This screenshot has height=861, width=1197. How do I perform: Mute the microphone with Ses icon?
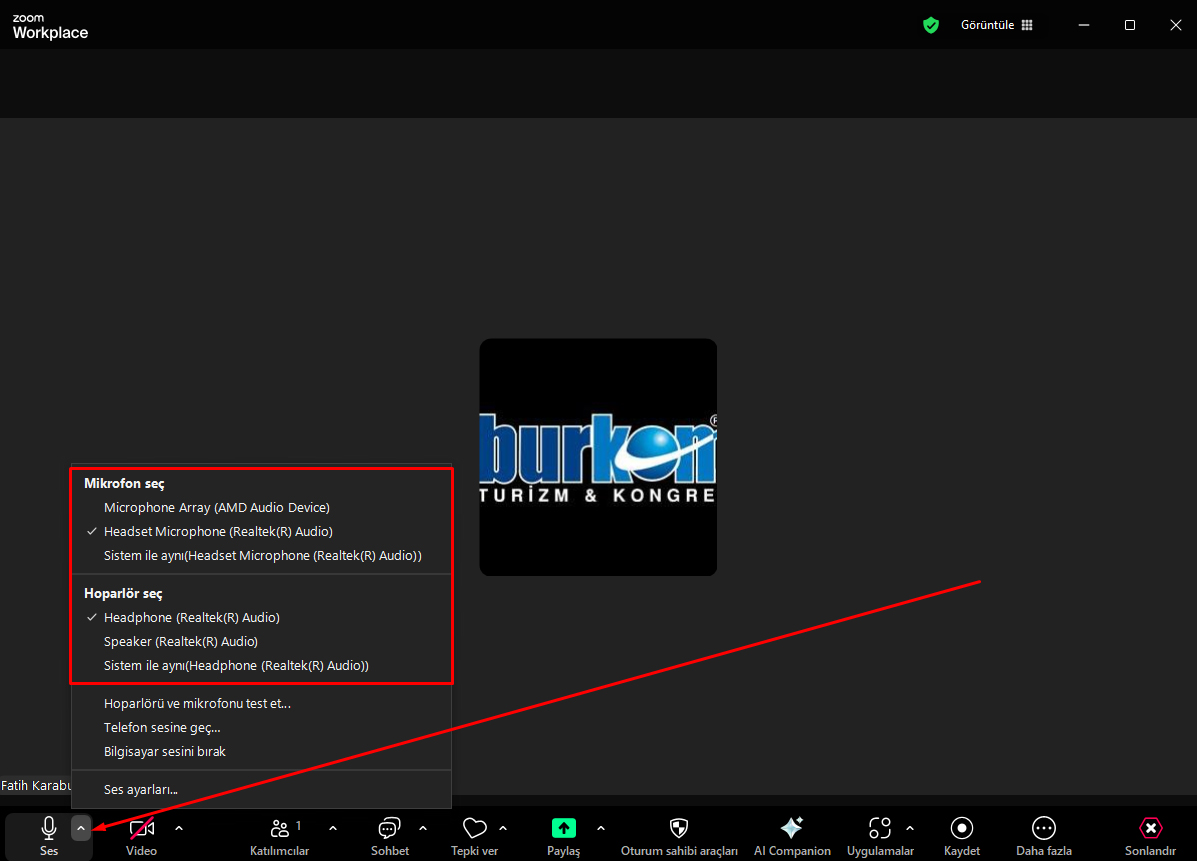pos(48,829)
